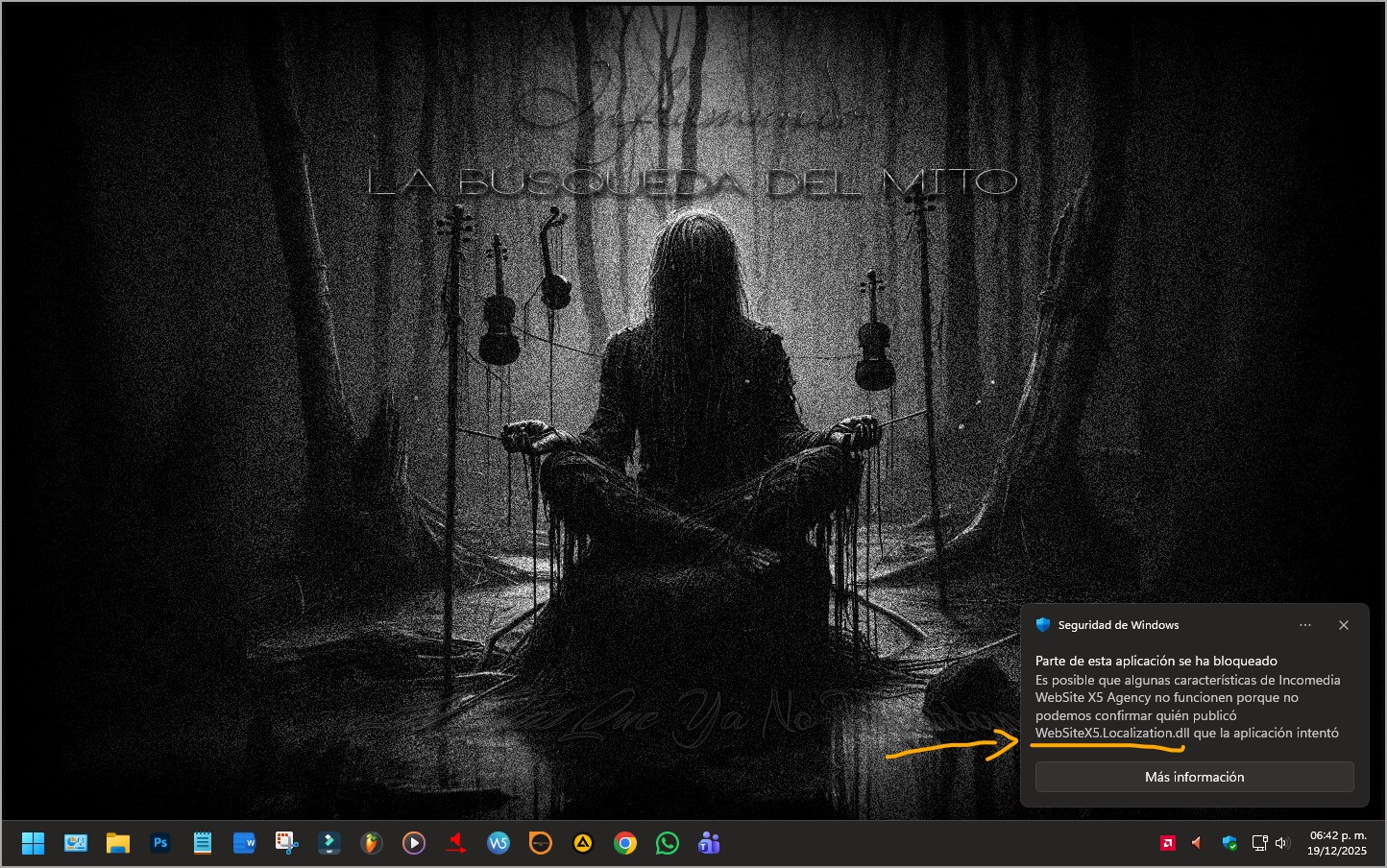The image size is (1387, 868).
Task: Open Microsoft Teams taskbar icon
Action: pos(710,844)
